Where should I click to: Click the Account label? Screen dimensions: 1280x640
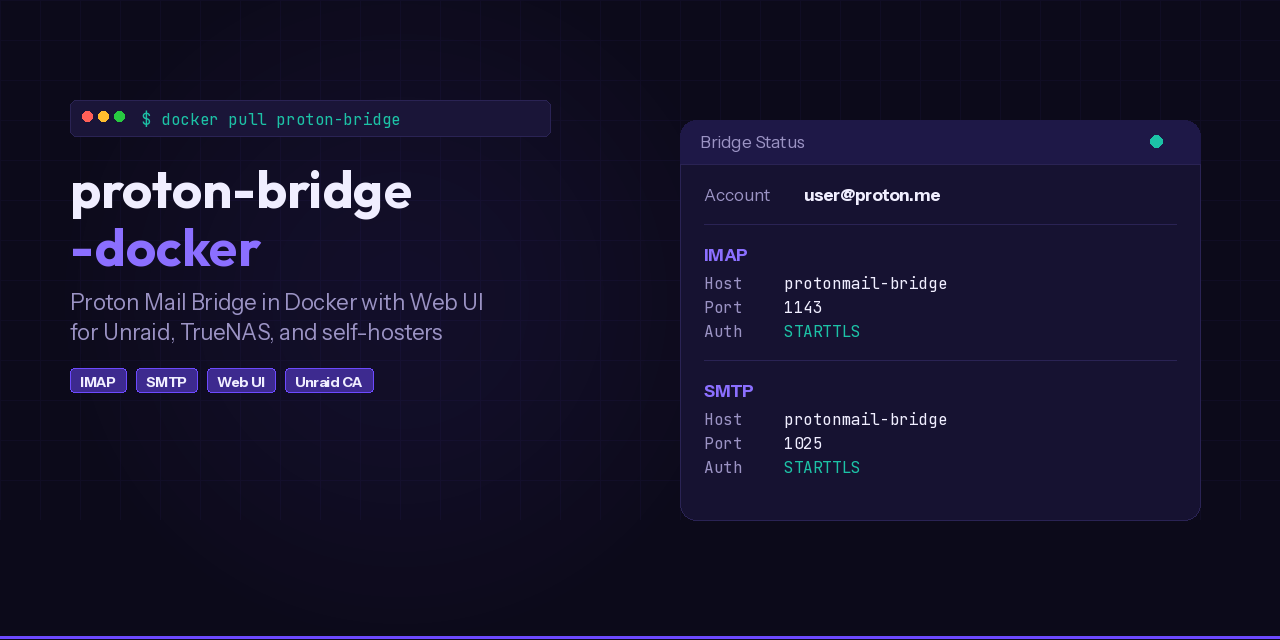pyautogui.click(x=737, y=195)
